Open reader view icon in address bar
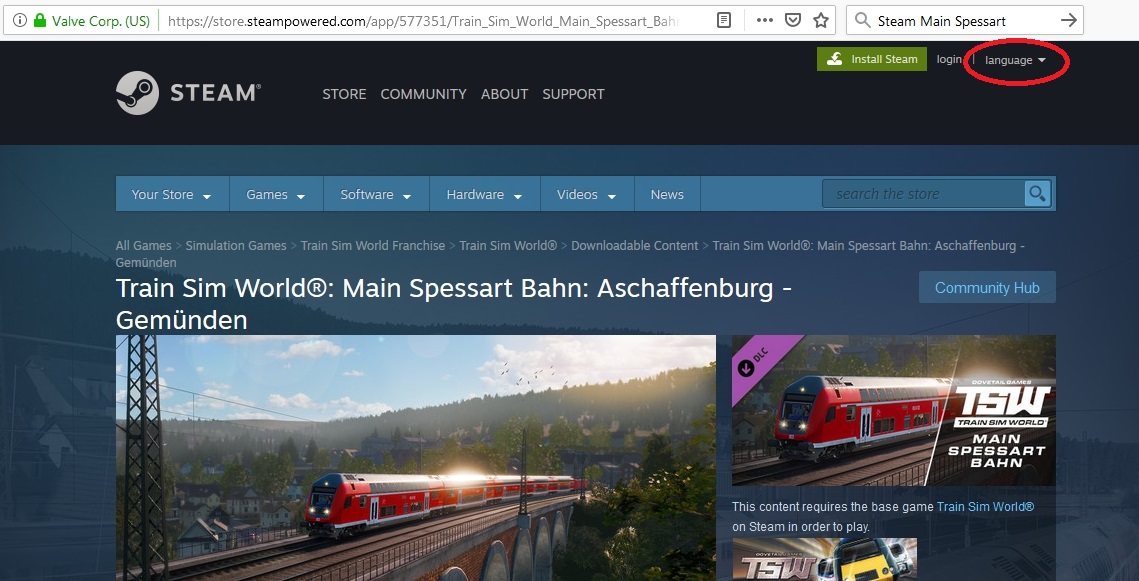The height and width of the screenshot is (581, 1139). click(x=723, y=20)
